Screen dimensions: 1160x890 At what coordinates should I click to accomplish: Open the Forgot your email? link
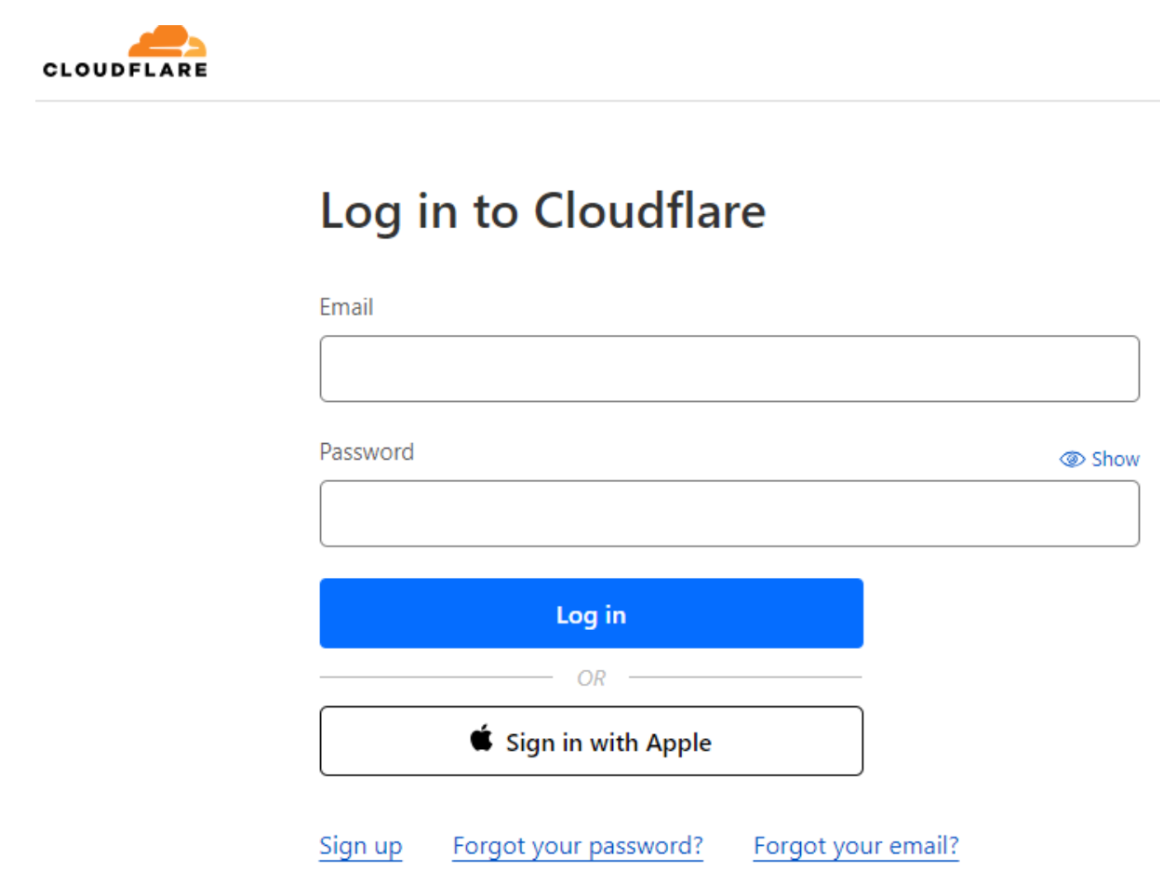coord(856,846)
